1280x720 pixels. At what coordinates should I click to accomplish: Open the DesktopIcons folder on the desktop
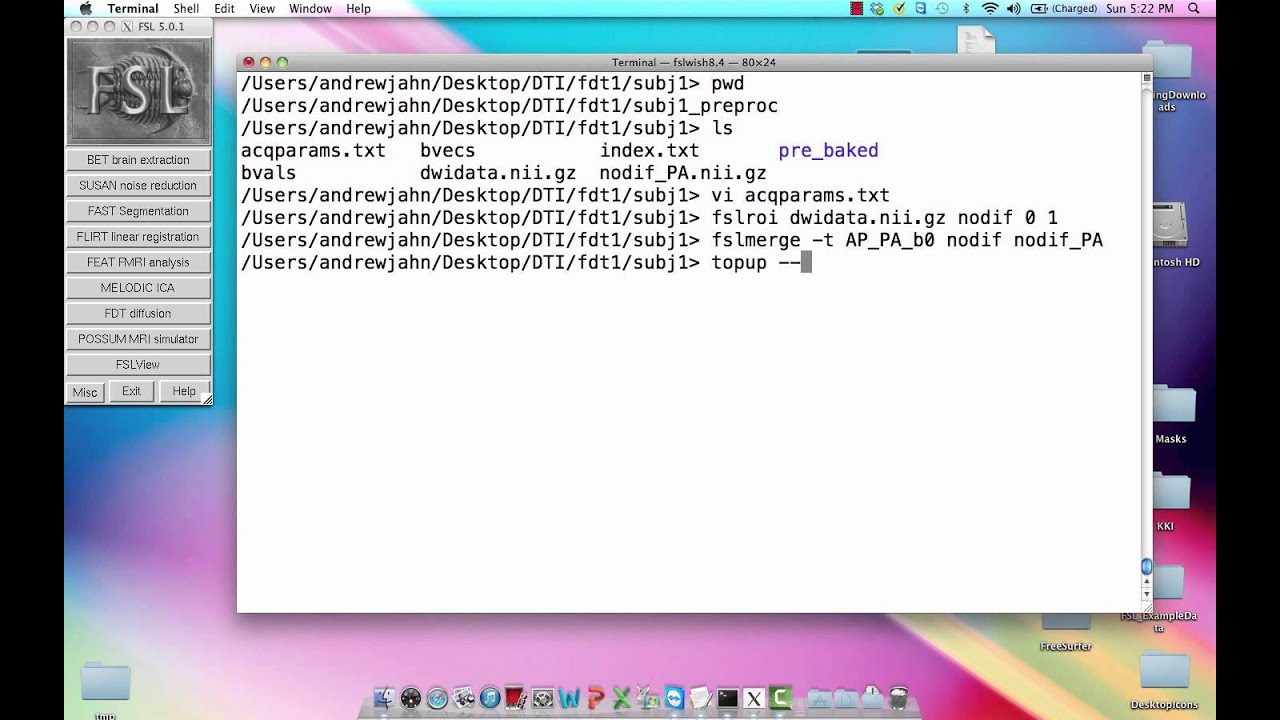tap(1165, 679)
